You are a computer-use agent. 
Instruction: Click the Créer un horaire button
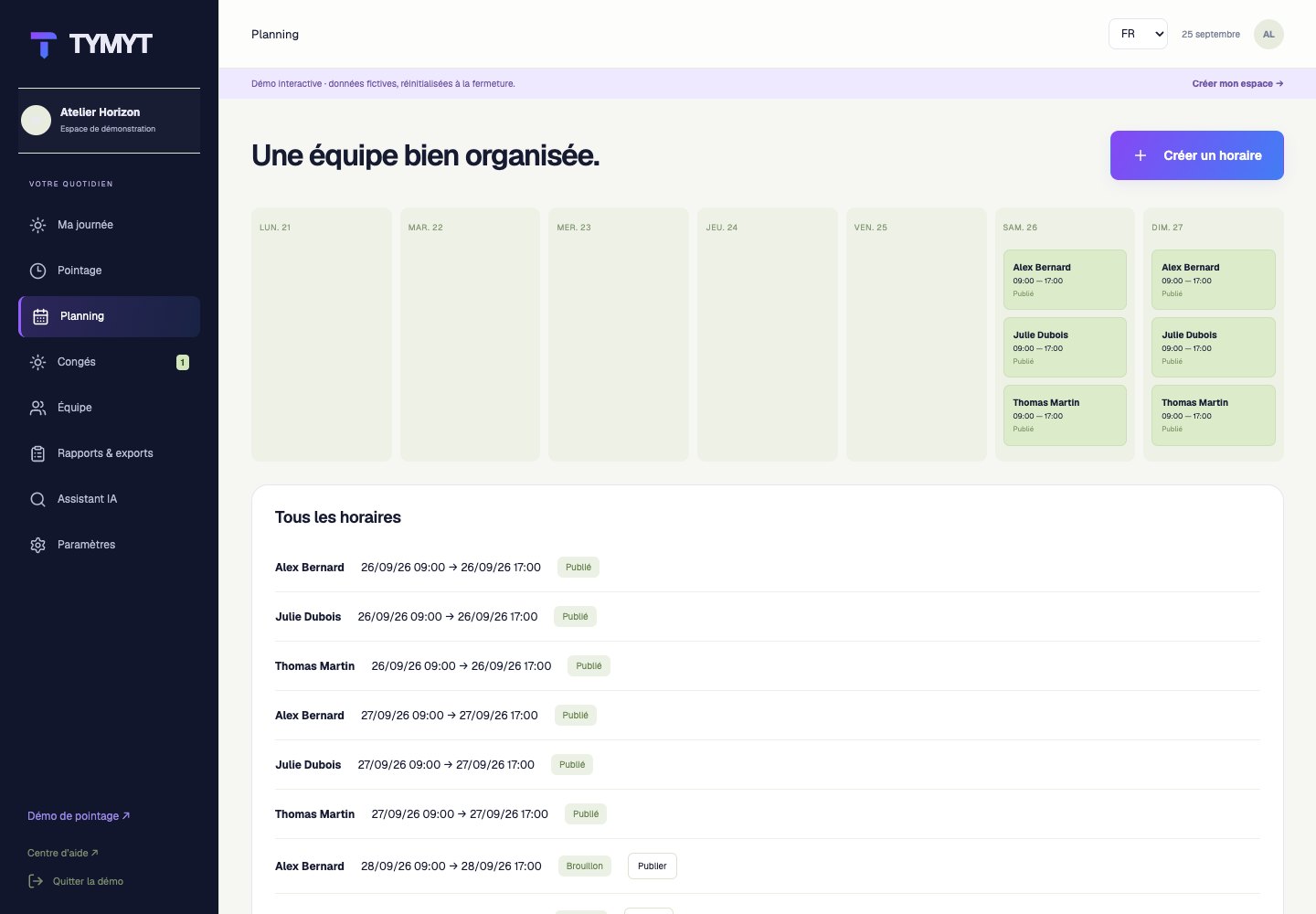[x=1196, y=155]
